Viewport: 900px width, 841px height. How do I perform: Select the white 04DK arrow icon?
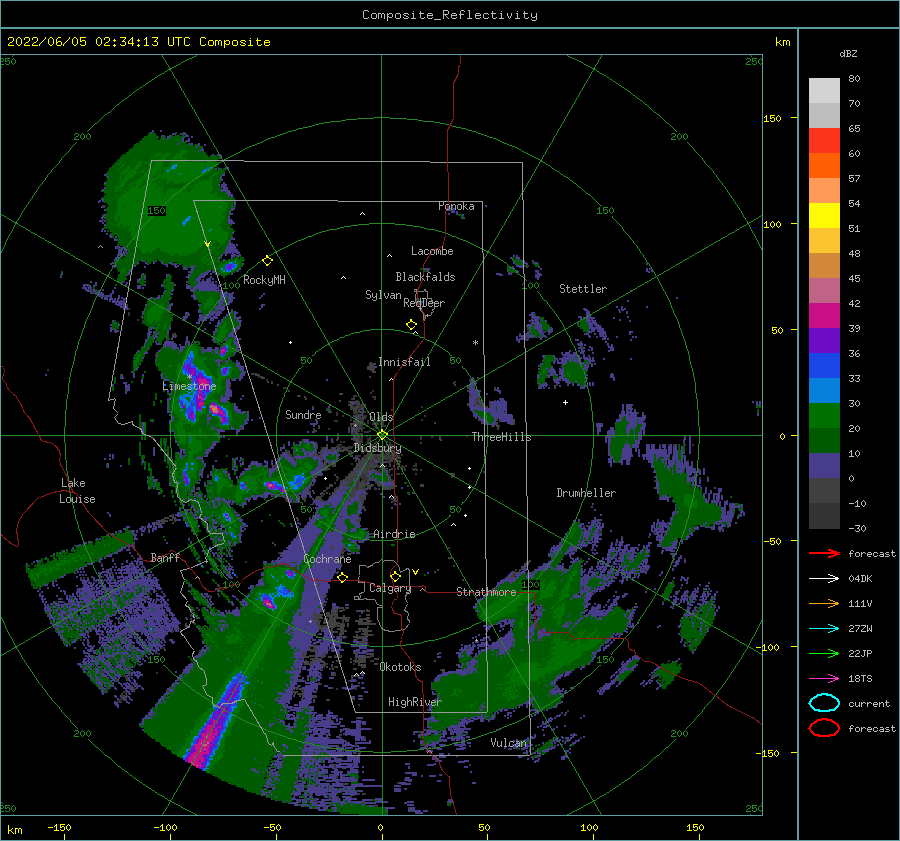point(824,578)
